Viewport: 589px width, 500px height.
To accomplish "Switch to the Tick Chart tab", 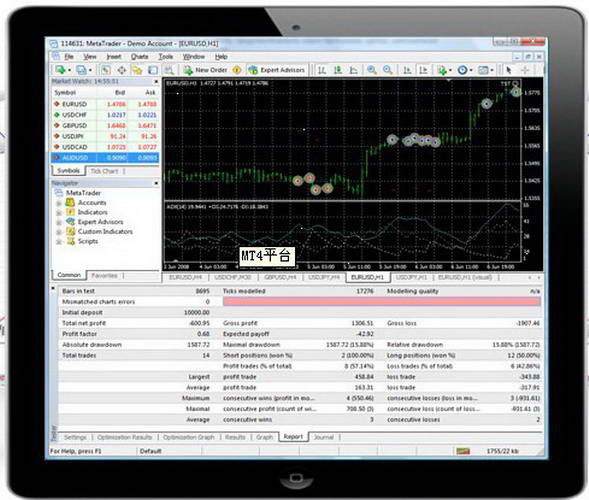I will [104, 171].
